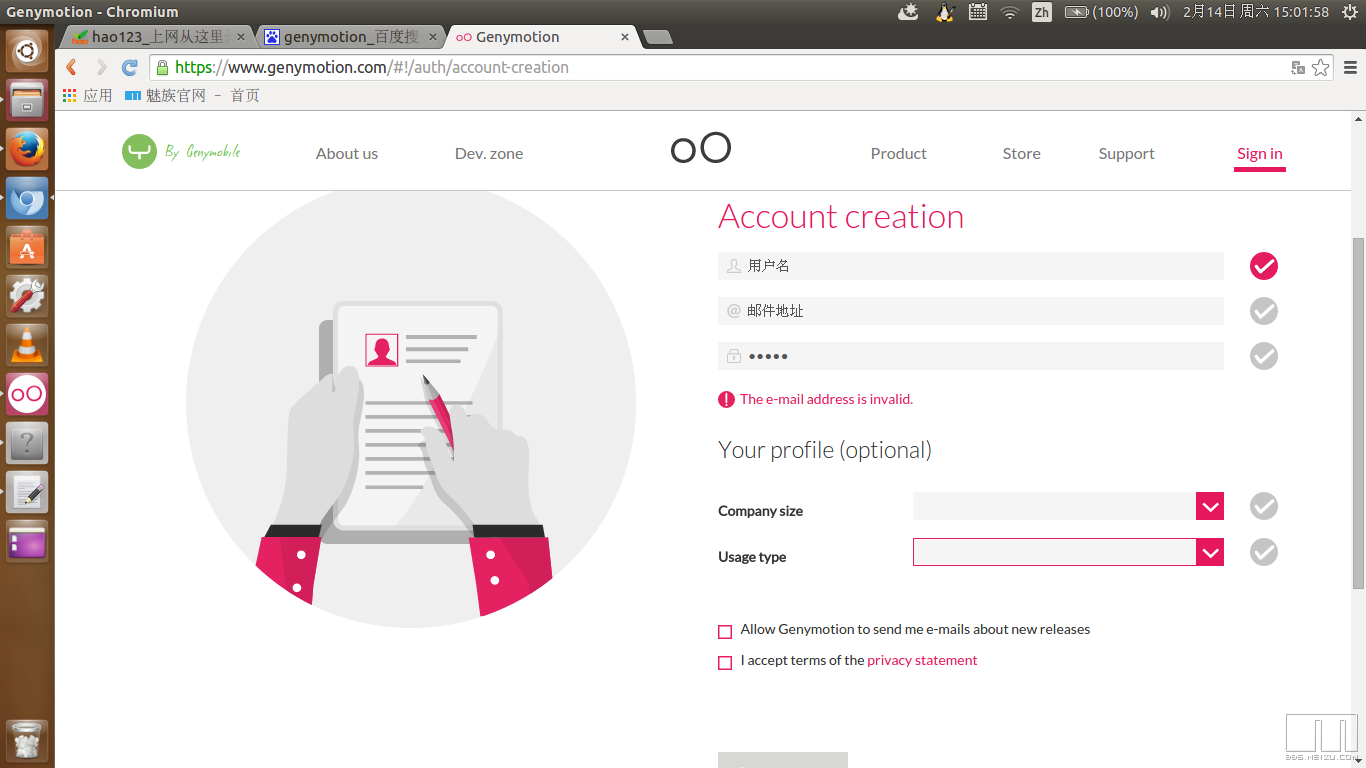Click the browser back arrow
Screen dimensions: 1366x768
[71, 68]
